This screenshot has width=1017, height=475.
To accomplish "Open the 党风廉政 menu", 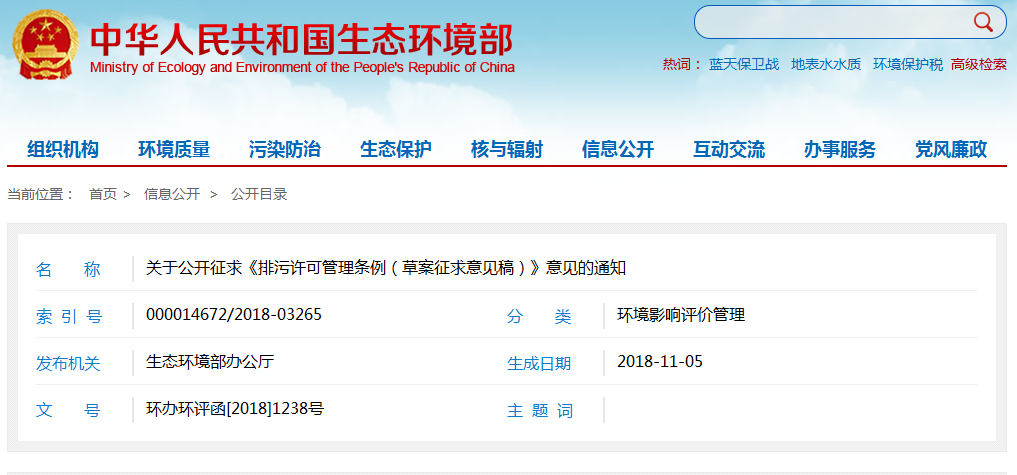I will [x=951, y=150].
